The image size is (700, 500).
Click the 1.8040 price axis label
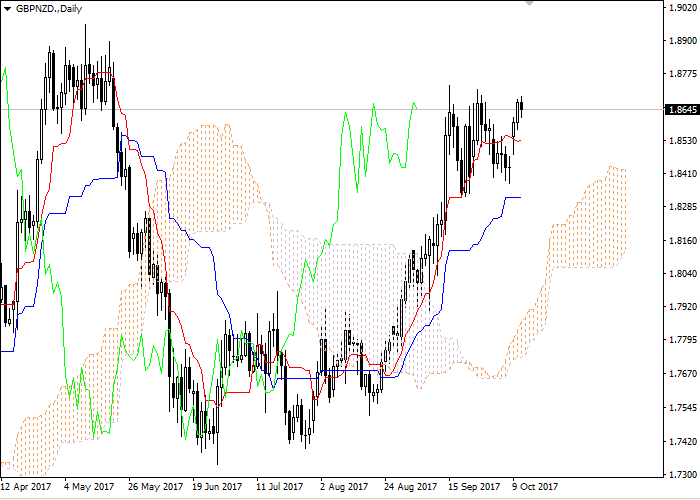coord(683,274)
